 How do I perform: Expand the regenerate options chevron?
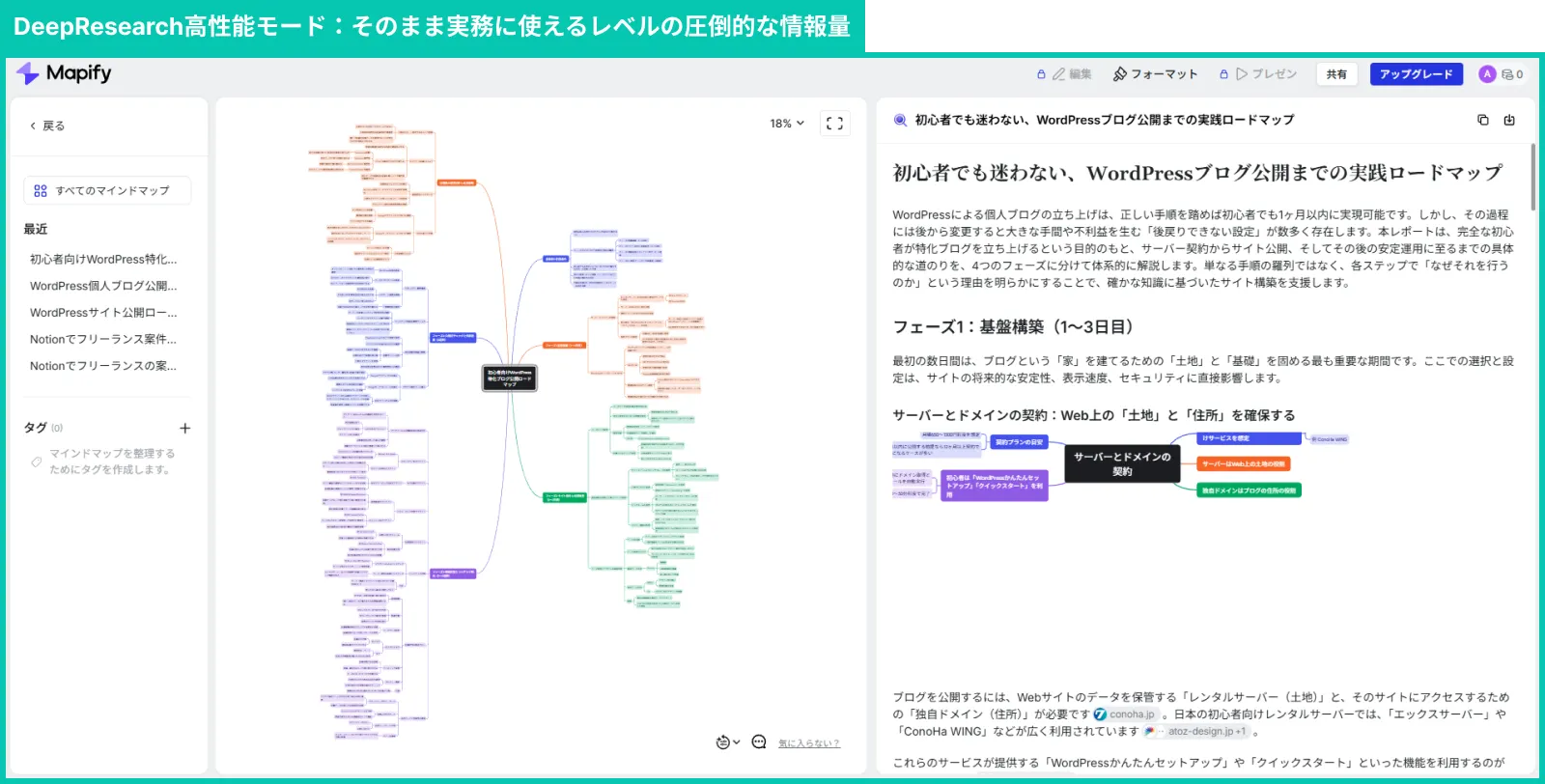[x=737, y=742]
